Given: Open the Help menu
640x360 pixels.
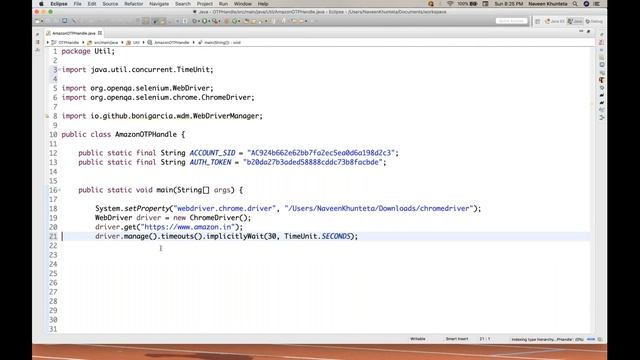Looking at the screenshot, I should click(x=263, y=4).
